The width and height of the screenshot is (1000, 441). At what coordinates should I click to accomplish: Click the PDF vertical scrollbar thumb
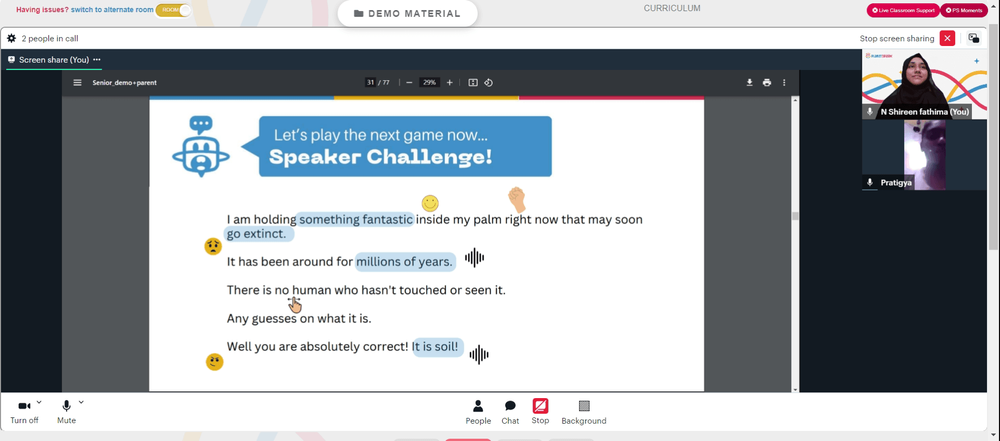tap(795, 216)
